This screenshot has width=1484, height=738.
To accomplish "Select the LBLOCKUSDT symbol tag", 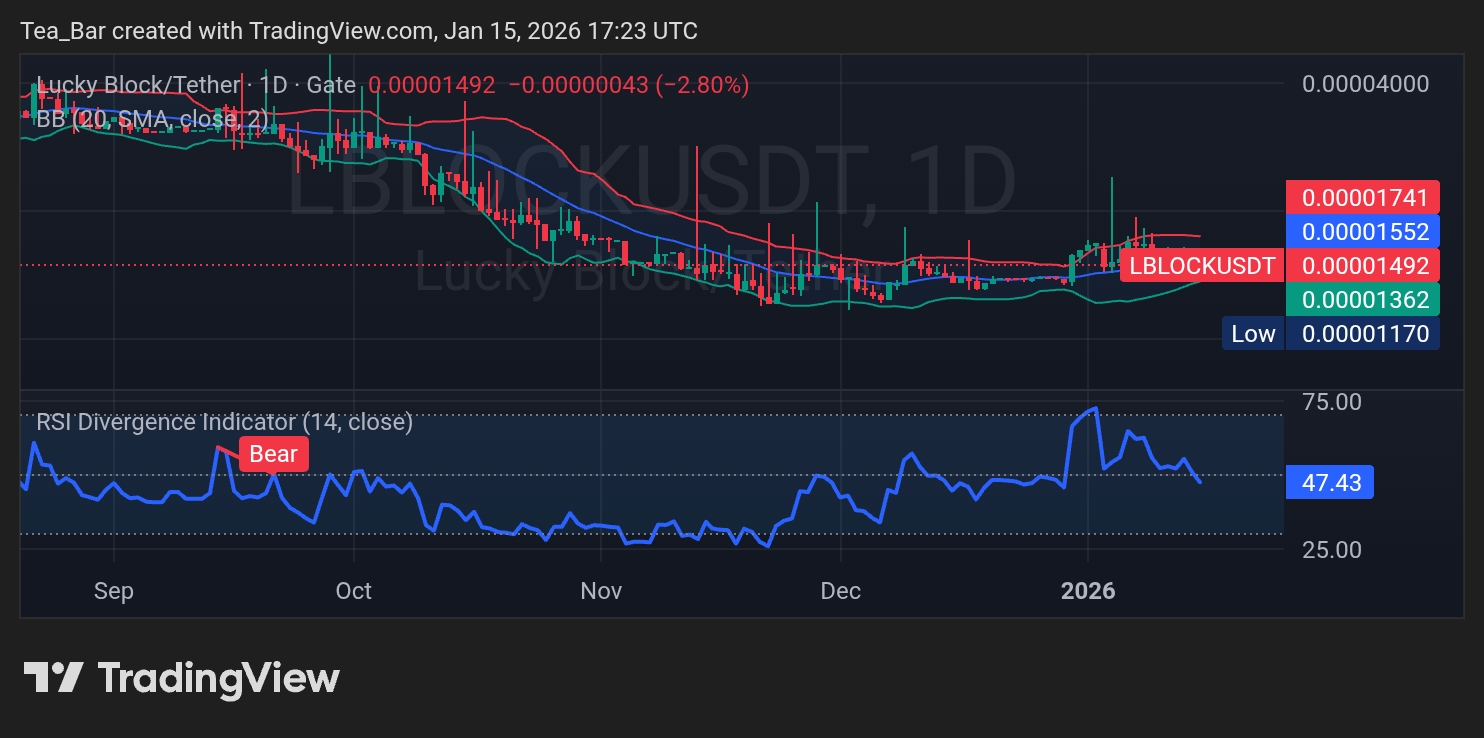I will 1202,265.
